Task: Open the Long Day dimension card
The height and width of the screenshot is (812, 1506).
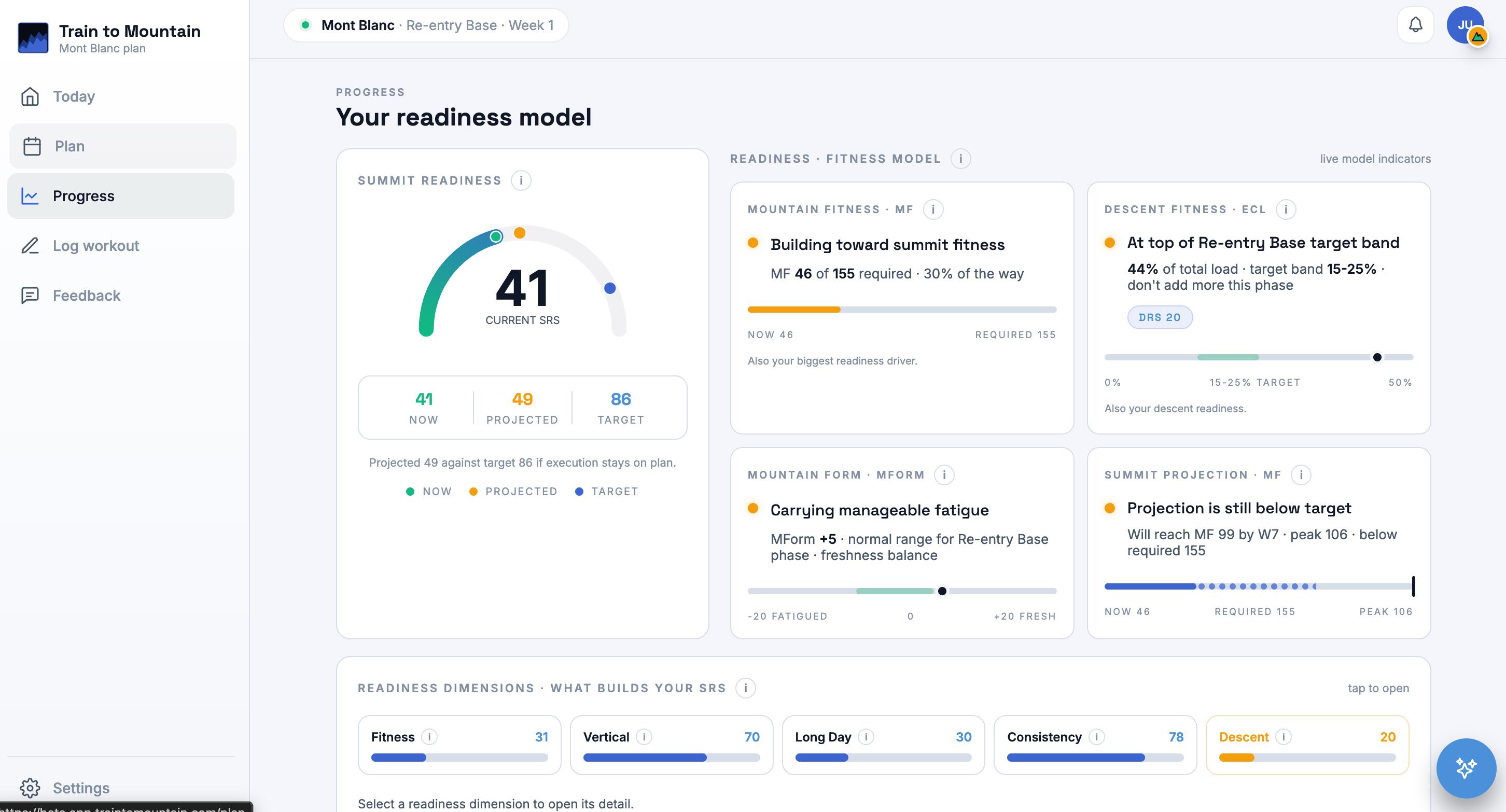Action: (x=883, y=745)
